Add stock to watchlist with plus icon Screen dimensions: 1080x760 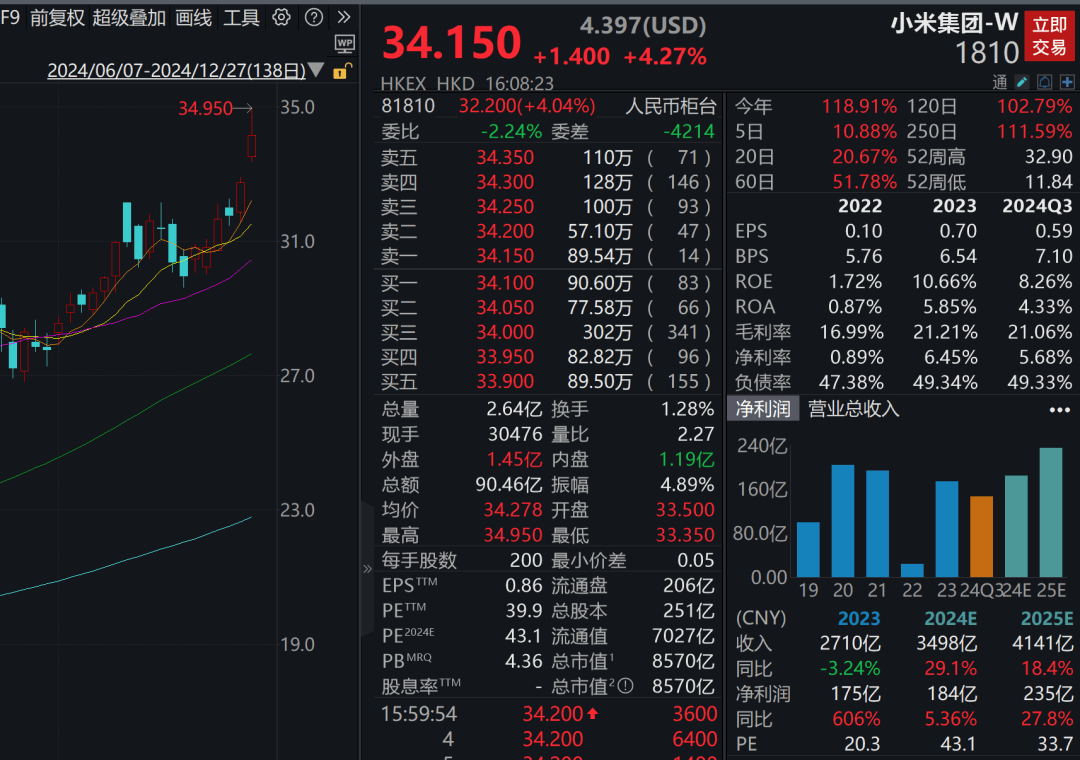click(1067, 83)
